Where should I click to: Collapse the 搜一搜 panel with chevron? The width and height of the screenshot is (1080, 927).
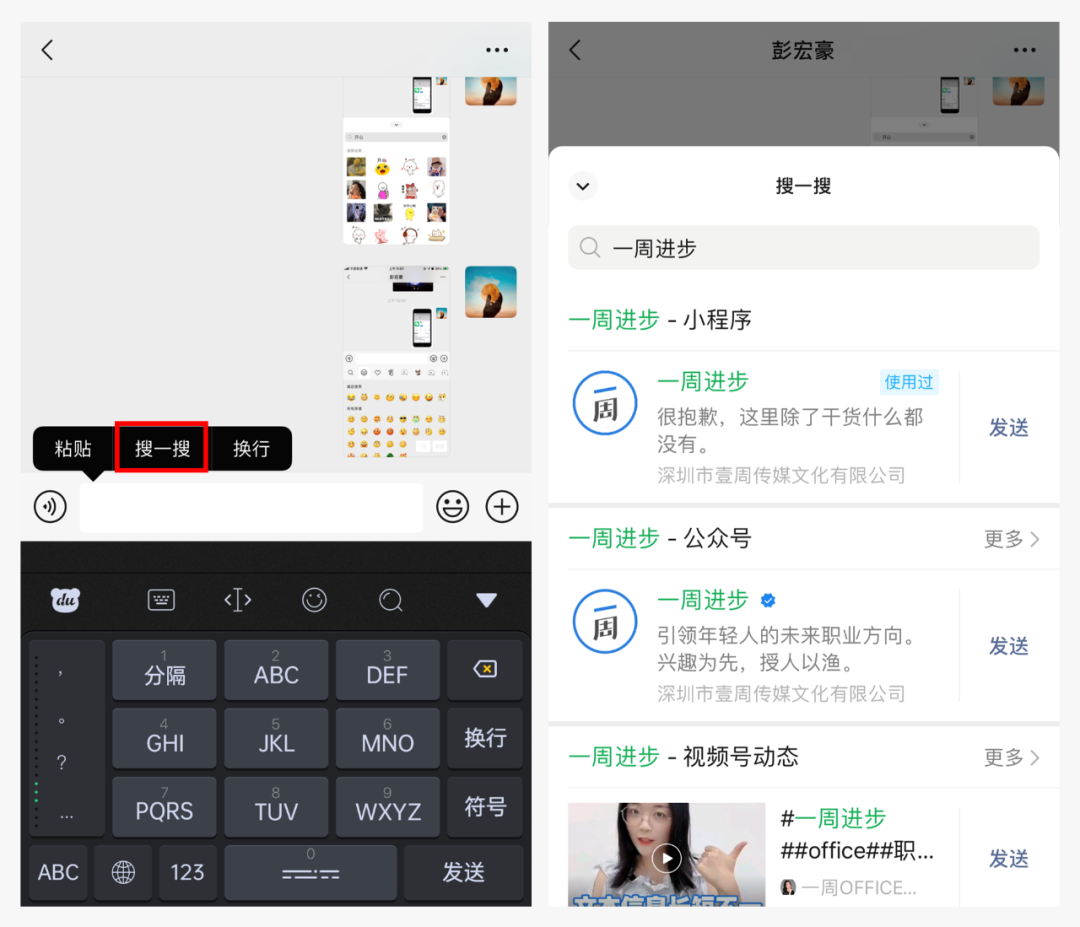pos(583,186)
